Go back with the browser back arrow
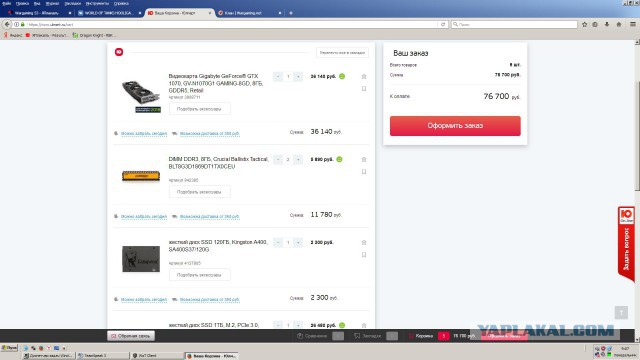 click(x=7, y=24)
